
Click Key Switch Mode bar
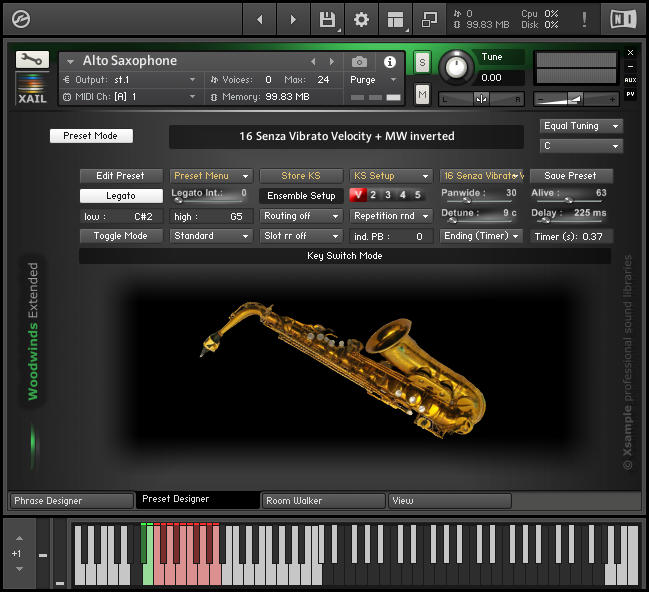pos(345,256)
